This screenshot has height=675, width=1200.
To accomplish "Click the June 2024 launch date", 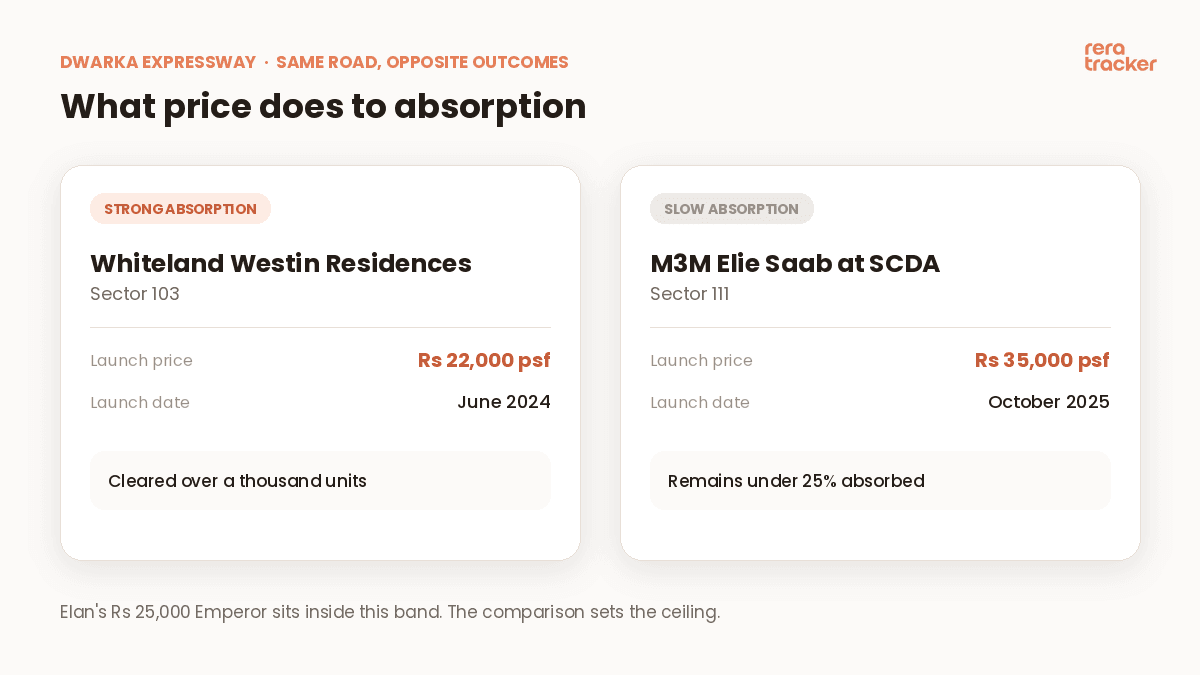I will (504, 402).
